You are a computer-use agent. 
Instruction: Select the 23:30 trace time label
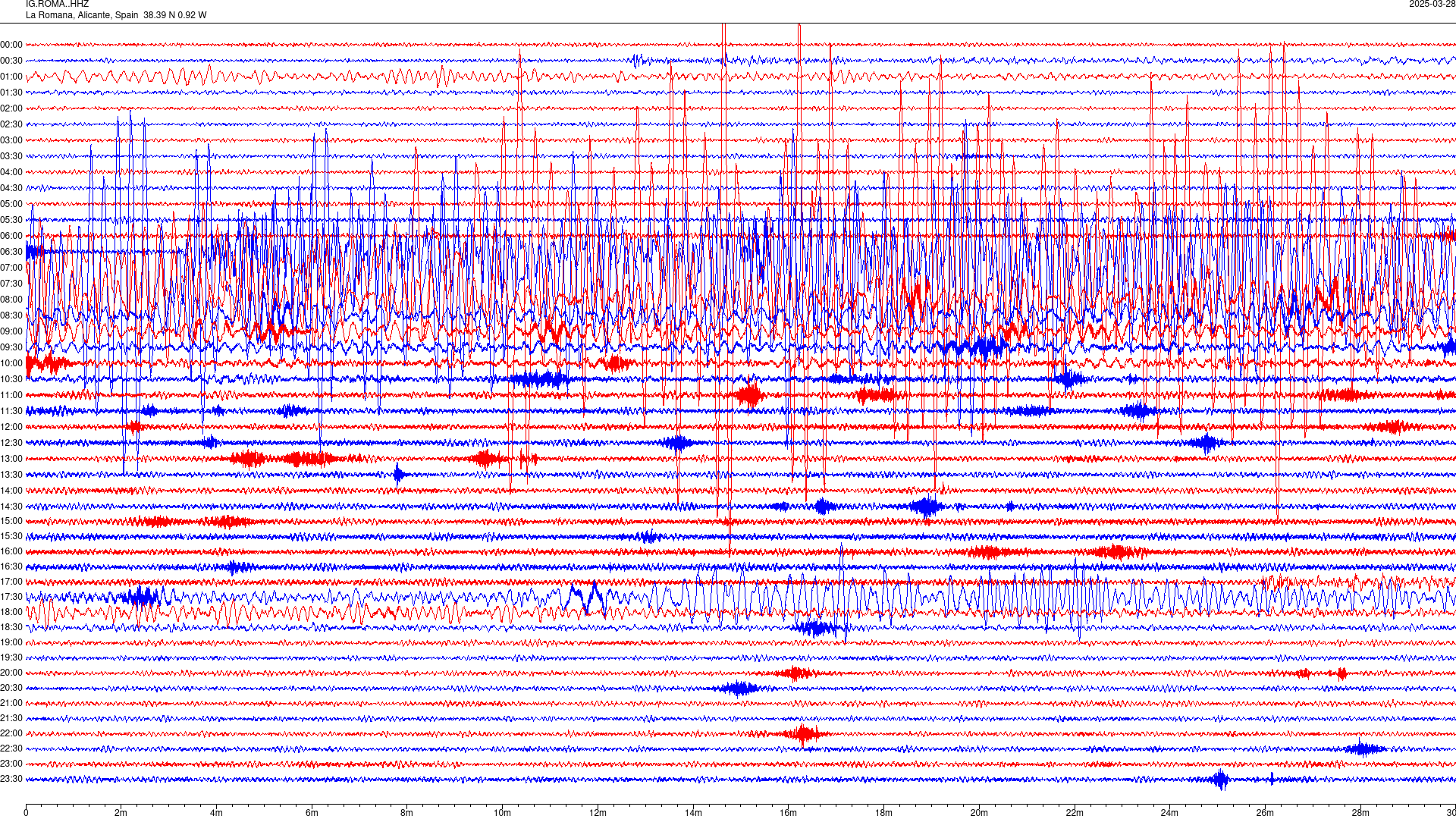tap(11, 779)
